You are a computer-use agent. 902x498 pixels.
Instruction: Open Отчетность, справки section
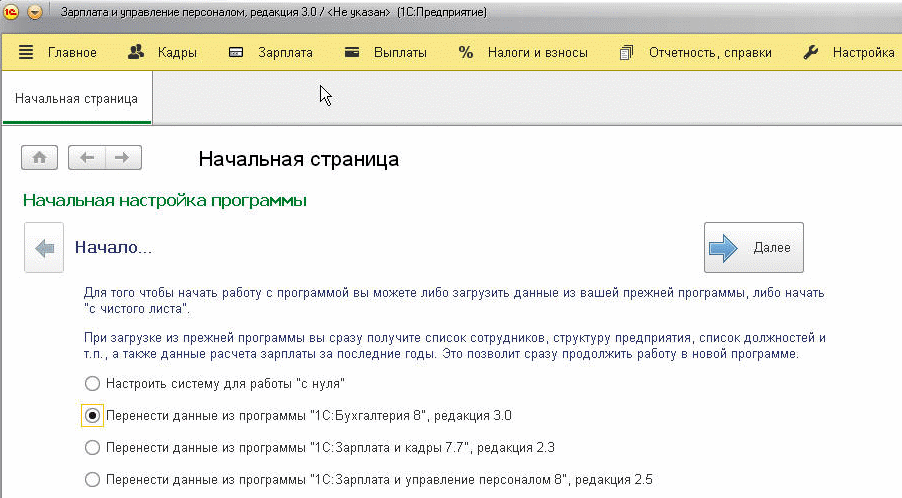click(710, 53)
